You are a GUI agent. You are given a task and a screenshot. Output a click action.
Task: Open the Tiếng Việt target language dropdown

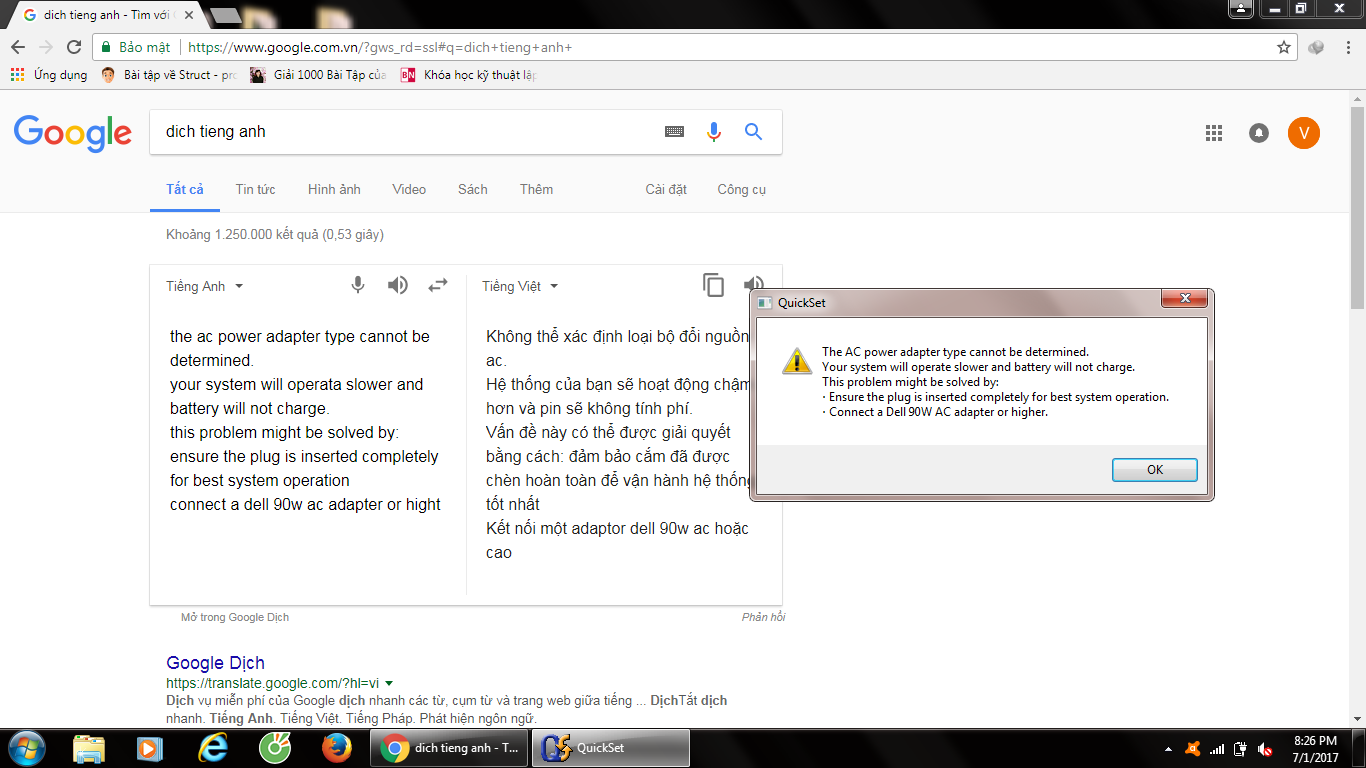click(x=520, y=286)
